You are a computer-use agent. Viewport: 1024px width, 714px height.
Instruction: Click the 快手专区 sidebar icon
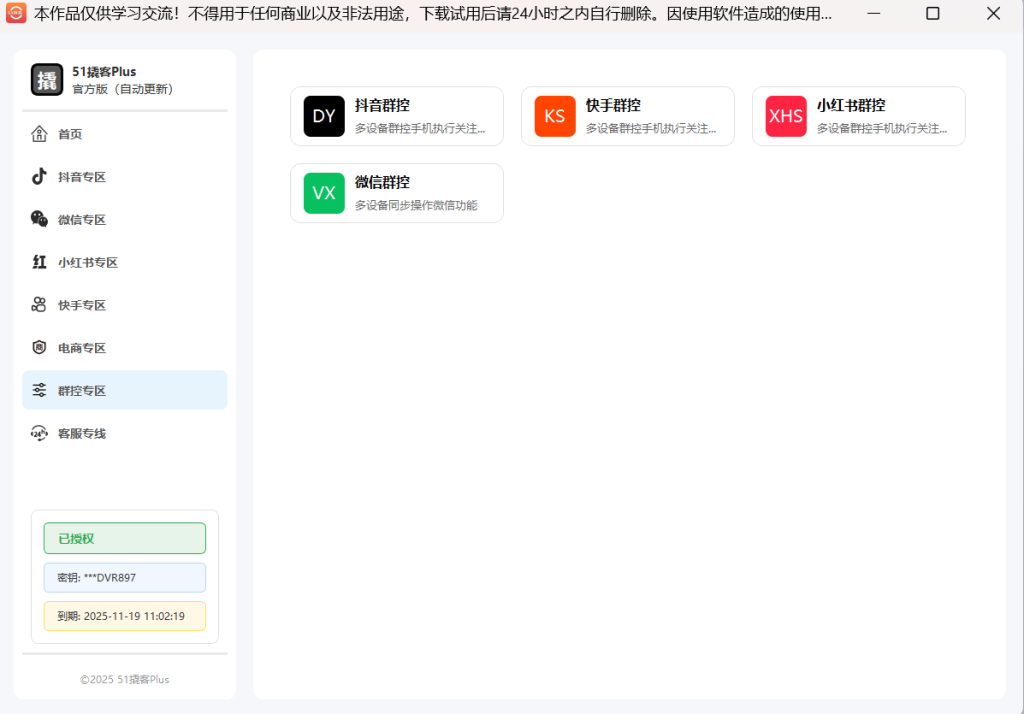point(39,305)
